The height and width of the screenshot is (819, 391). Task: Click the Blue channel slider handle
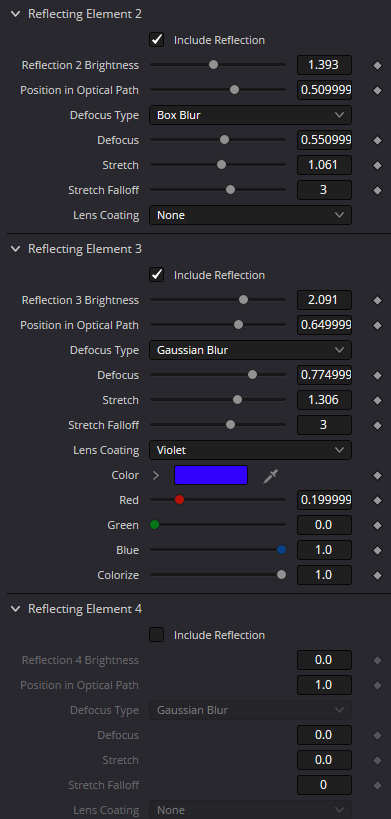[x=282, y=549]
